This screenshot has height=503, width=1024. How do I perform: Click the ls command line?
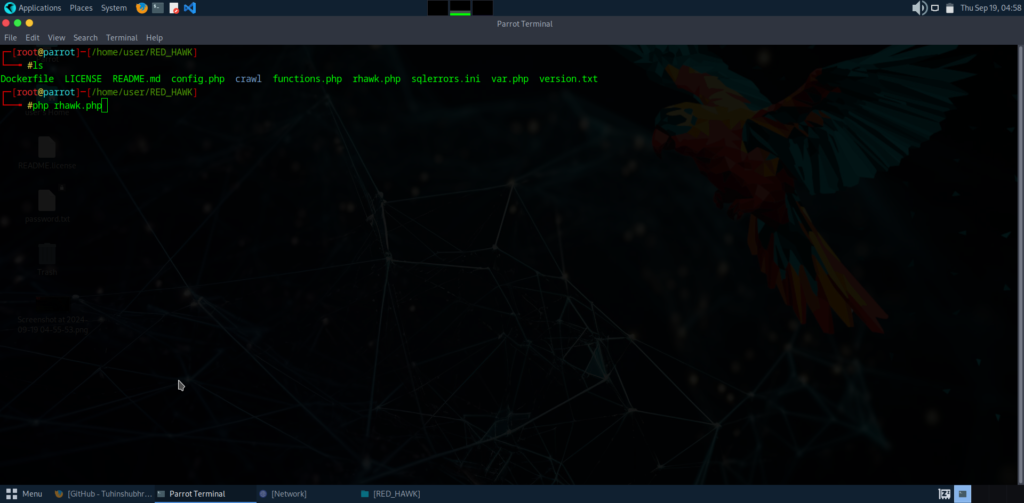[x=38, y=66]
